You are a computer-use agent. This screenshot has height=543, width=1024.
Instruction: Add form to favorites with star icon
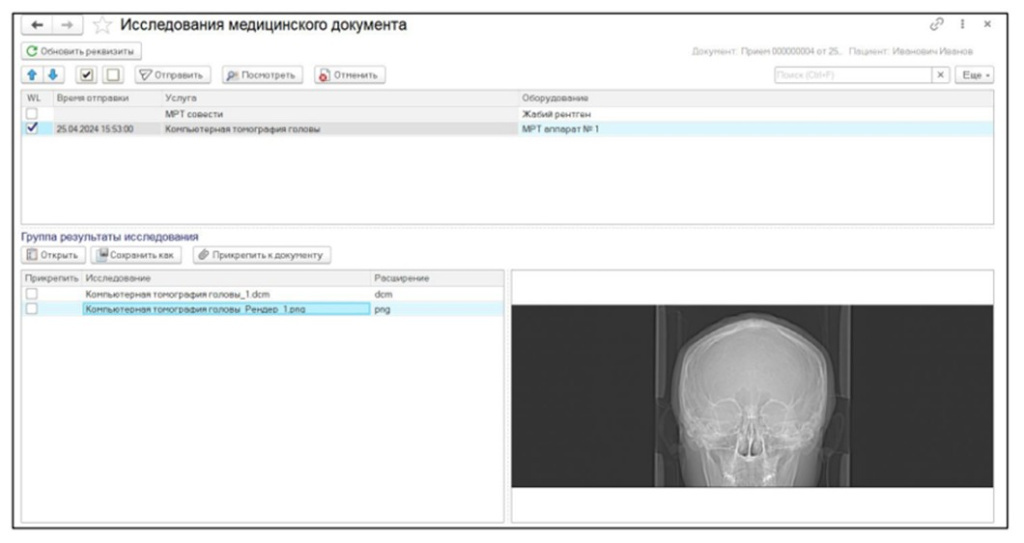pyautogui.click(x=102, y=25)
